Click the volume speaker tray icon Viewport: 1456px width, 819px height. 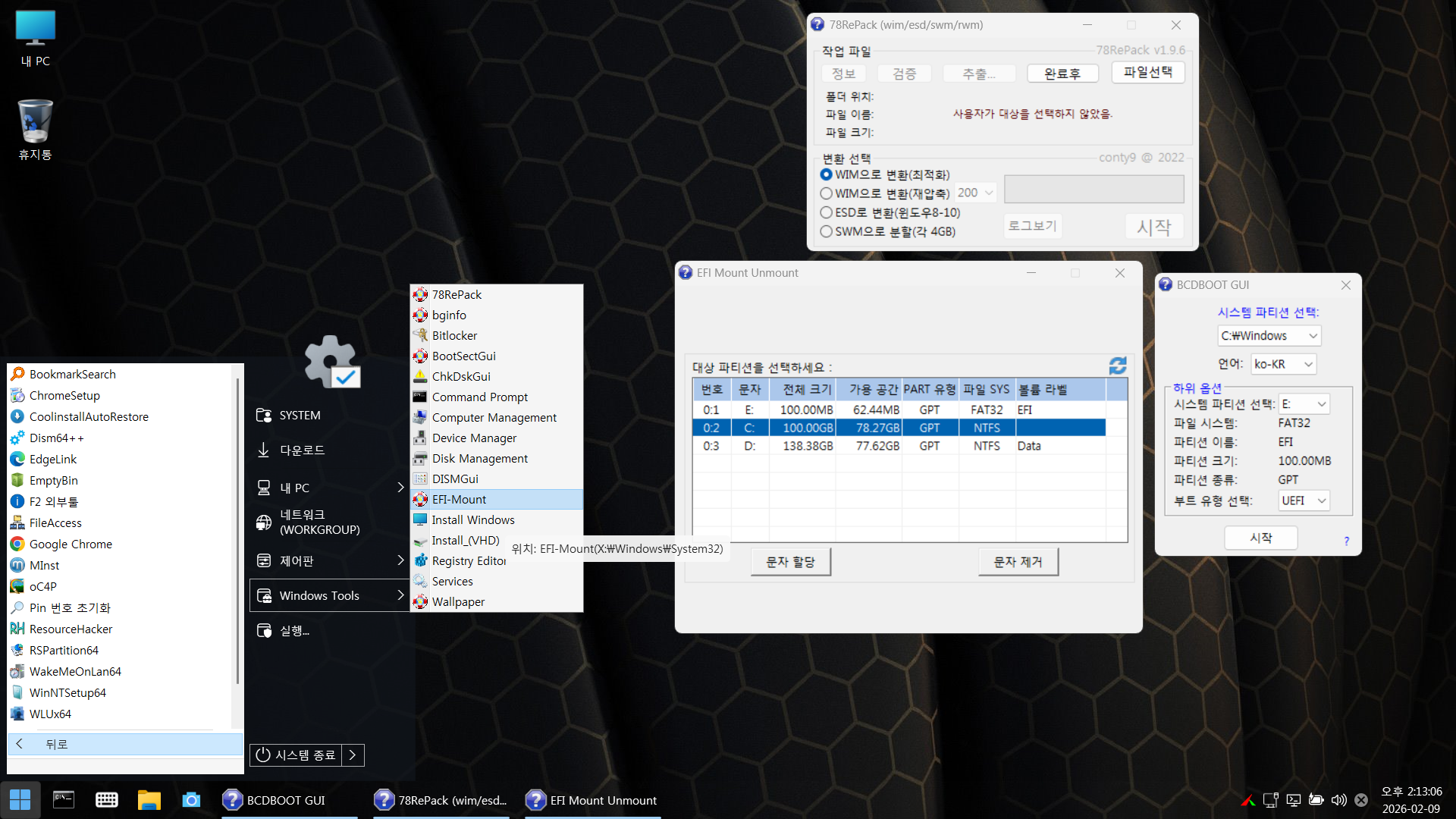tap(1339, 800)
